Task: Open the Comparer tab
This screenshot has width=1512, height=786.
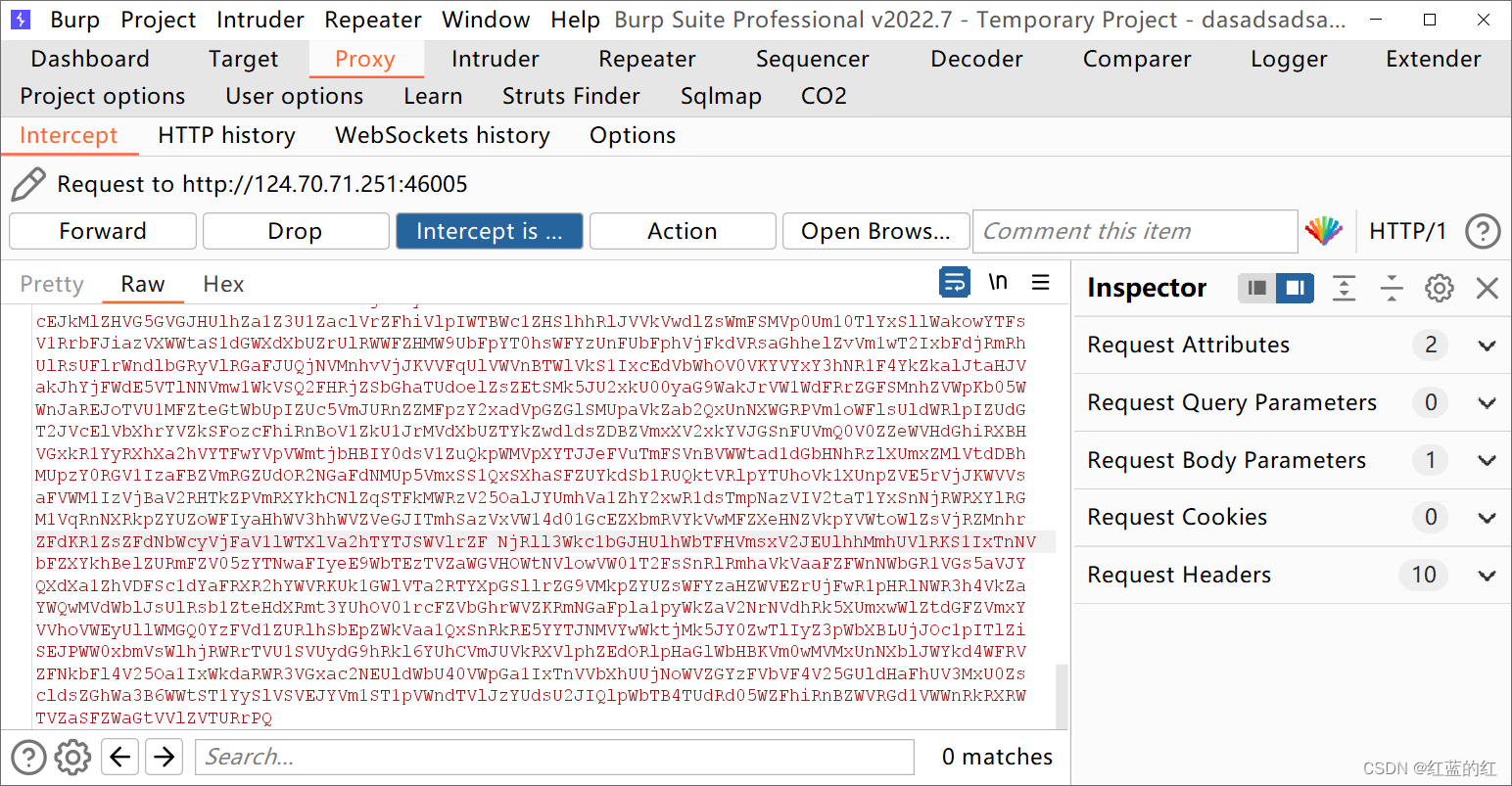Action: click(1137, 59)
